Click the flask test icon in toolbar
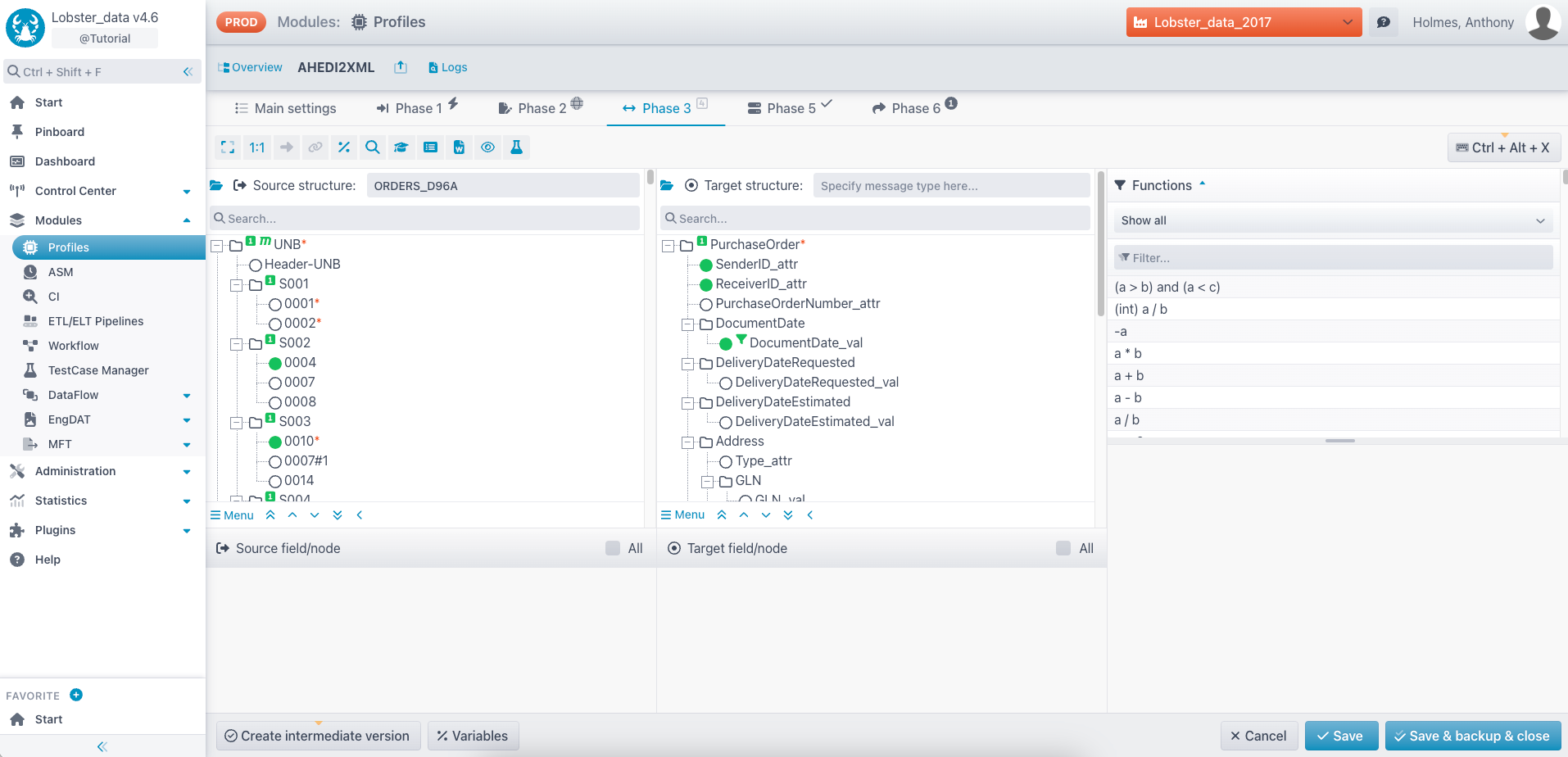The height and width of the screenshot is (757, 1568). pyautogui.click(x=516, y=147)
